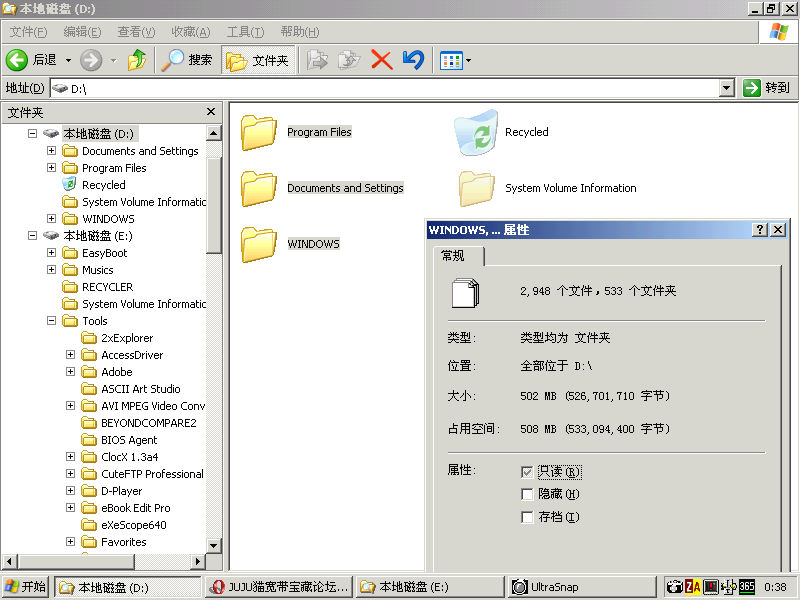Viewport: 800px width, 600px height.
Task: Open the Help (帮助) menu
Action: click(300, 32)
